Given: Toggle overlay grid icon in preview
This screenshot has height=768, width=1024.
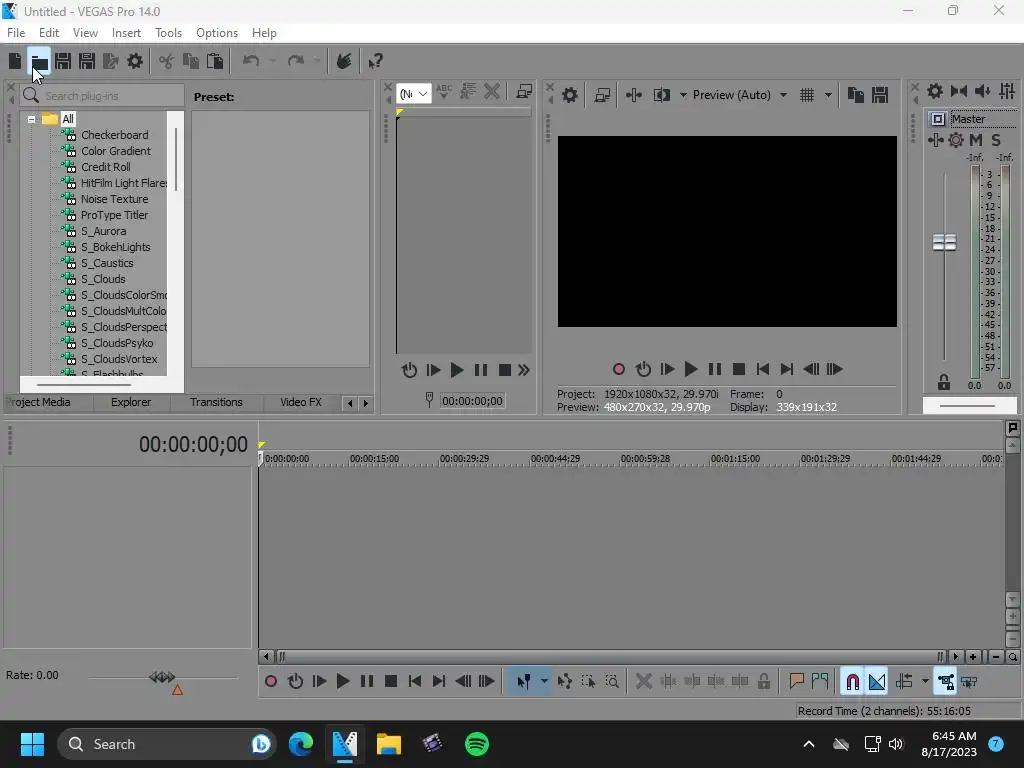Looking at the screenshot, I should tap(807, 95).
